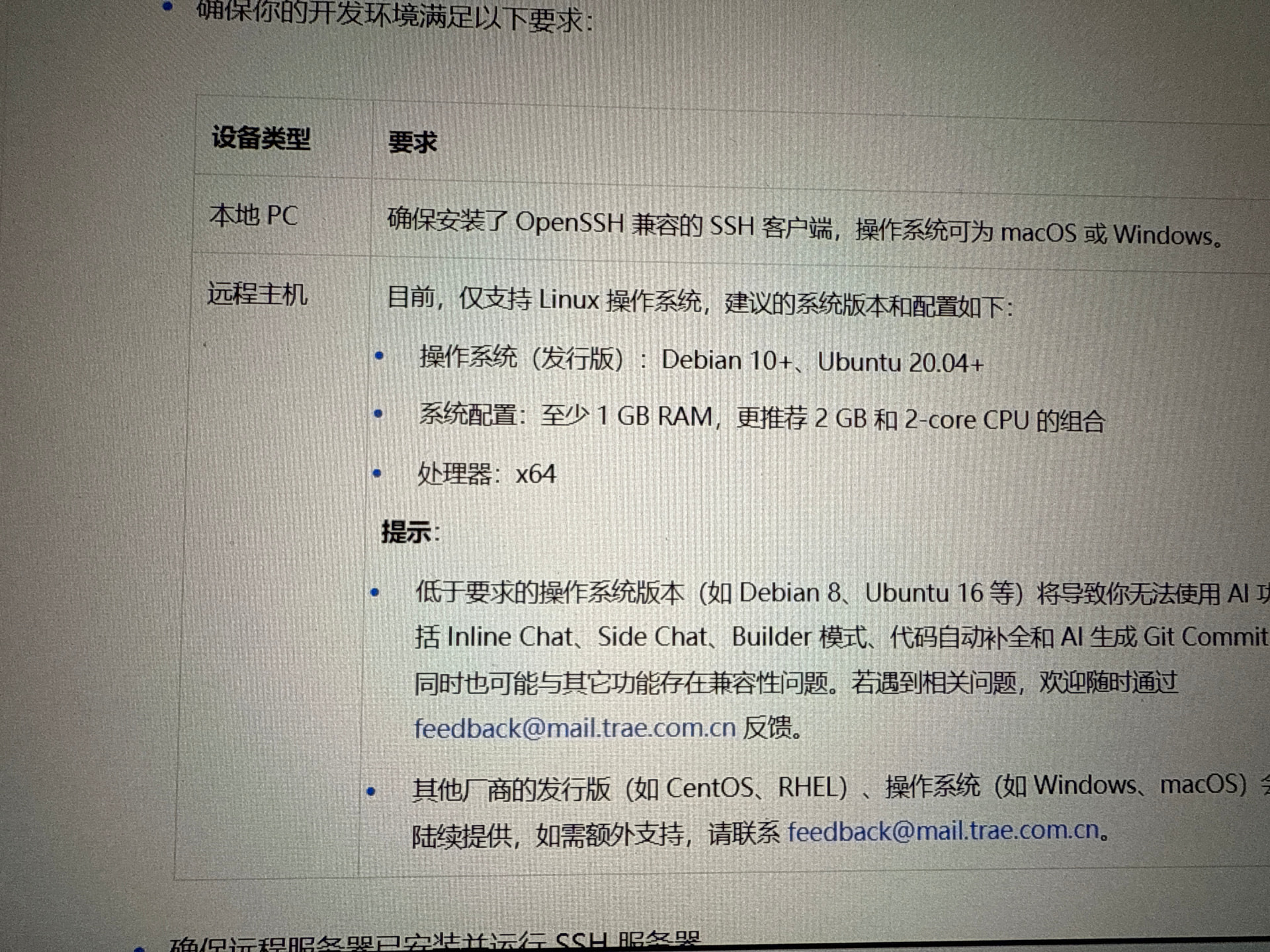Click the 要求 column header
This screenshot has width=1270, height=952.
click(412, 142)
